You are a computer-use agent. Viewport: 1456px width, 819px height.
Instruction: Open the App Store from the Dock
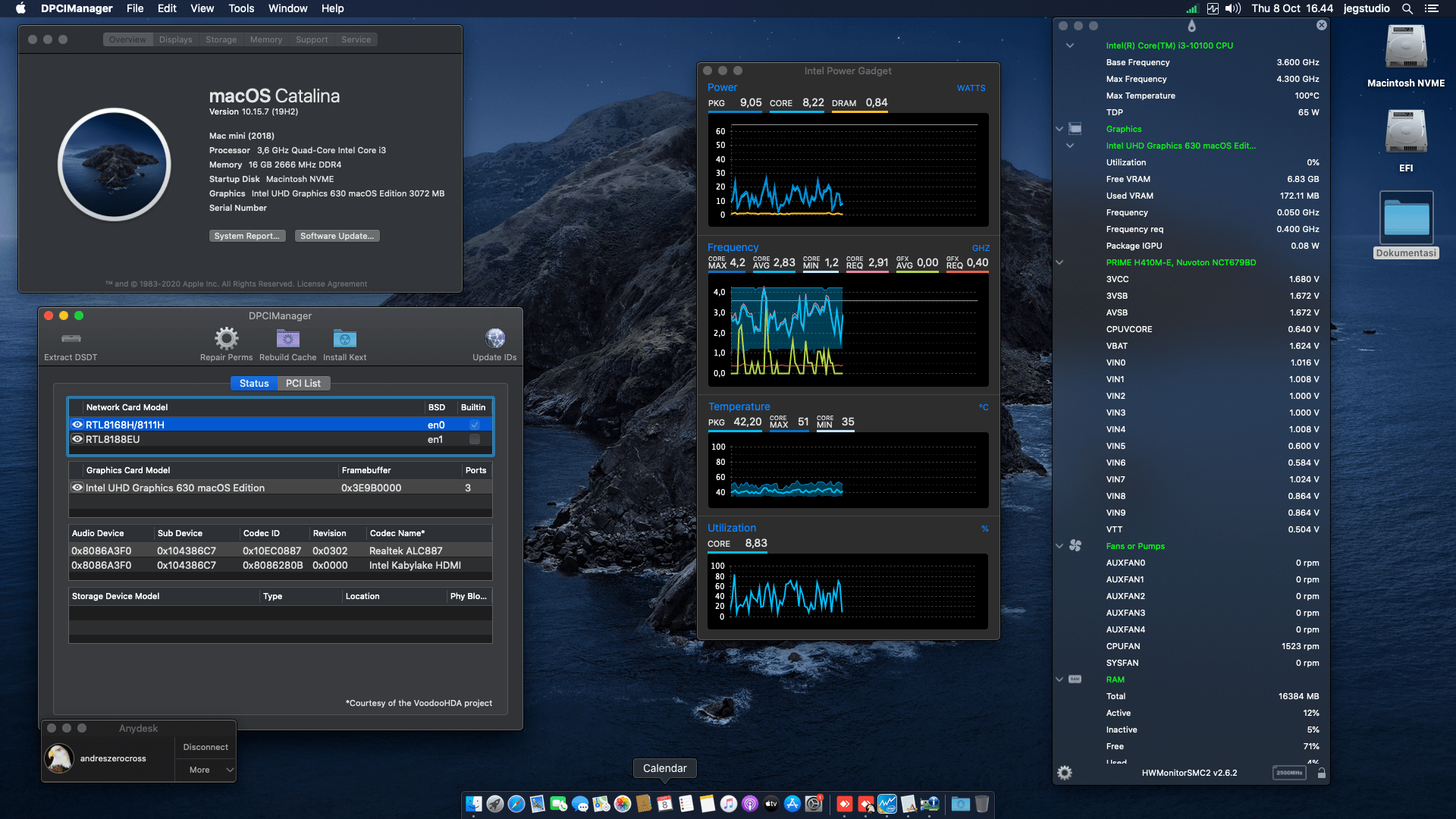click(x=792, y=804)
